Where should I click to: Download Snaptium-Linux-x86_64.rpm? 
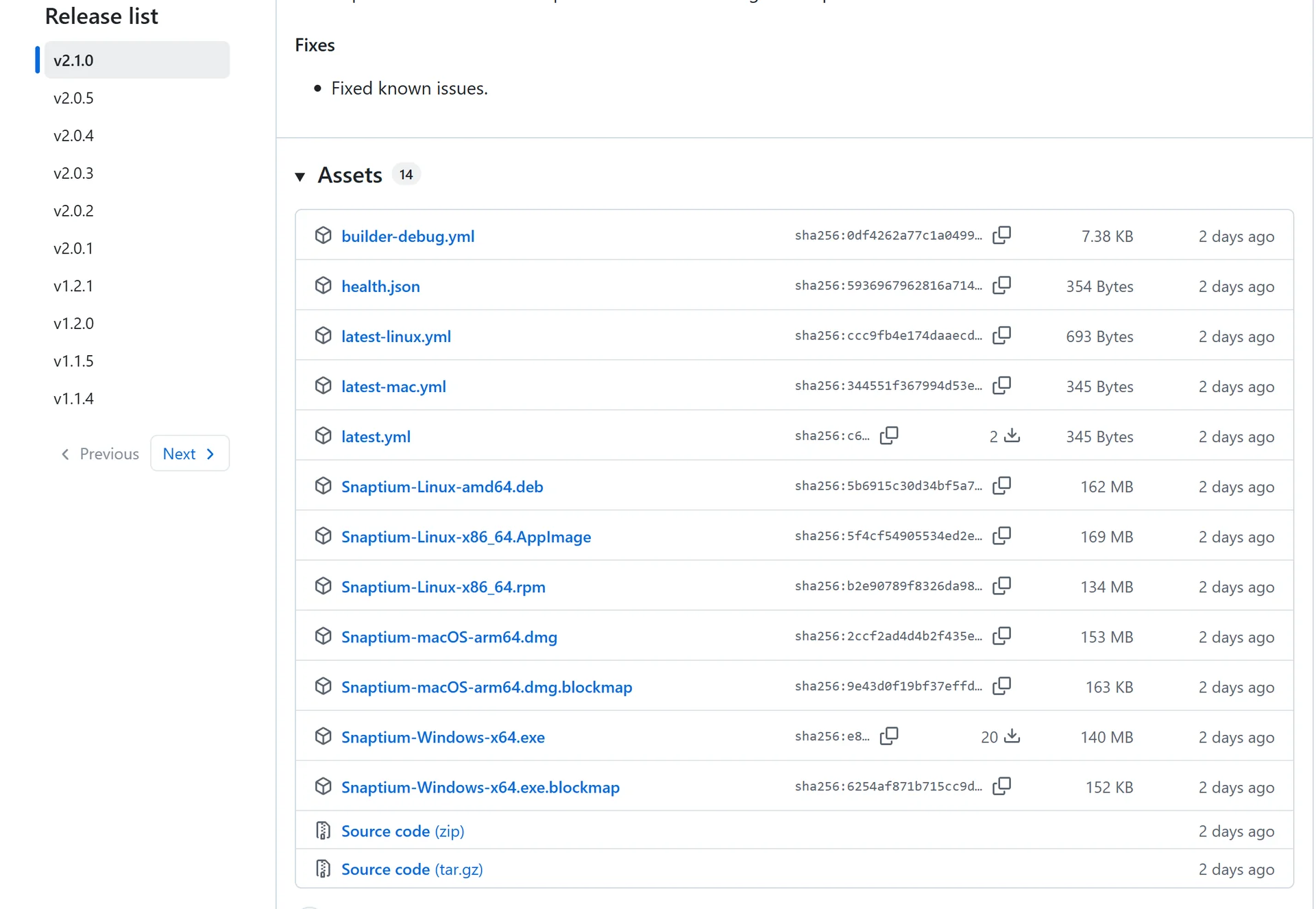(443, 586)
